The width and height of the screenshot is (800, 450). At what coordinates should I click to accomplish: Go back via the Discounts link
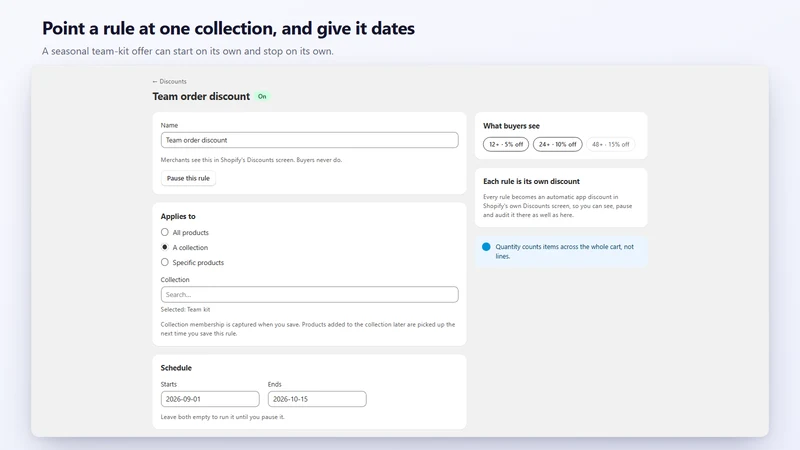pyautogui.click(x=169, y=81)
